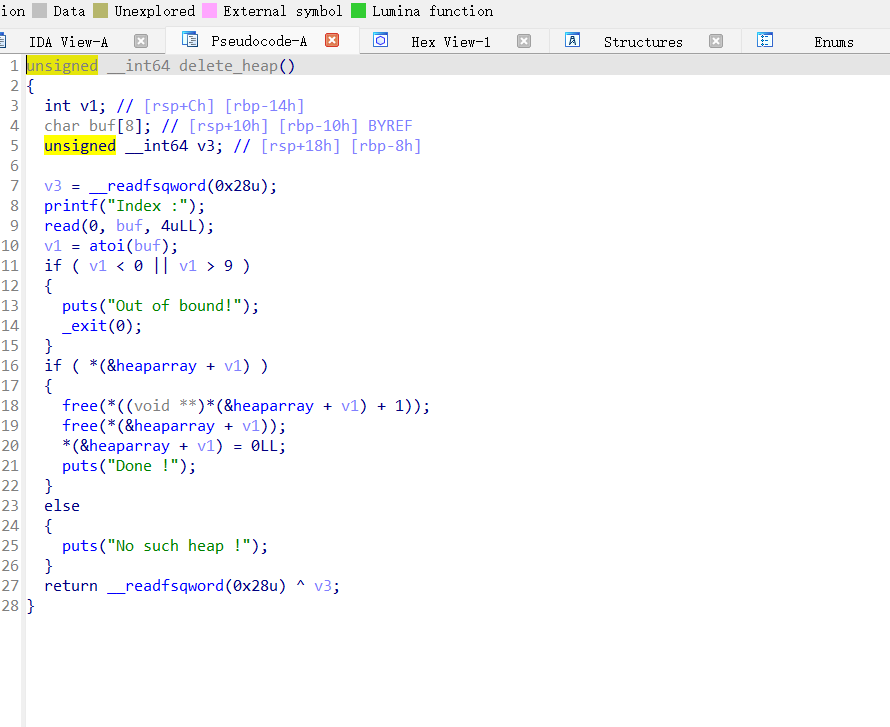Open the Structures tab

click(643, 42)
